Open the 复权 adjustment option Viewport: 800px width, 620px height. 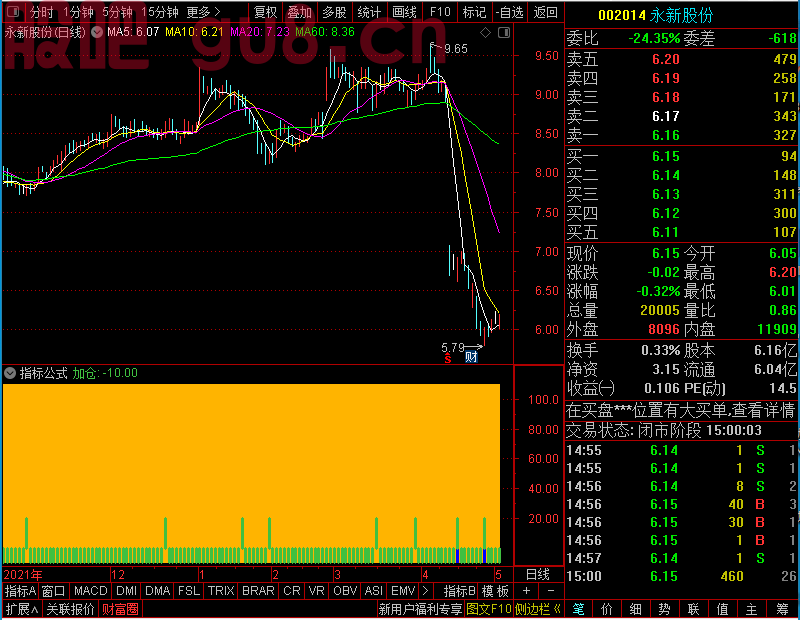click(265, 12)
